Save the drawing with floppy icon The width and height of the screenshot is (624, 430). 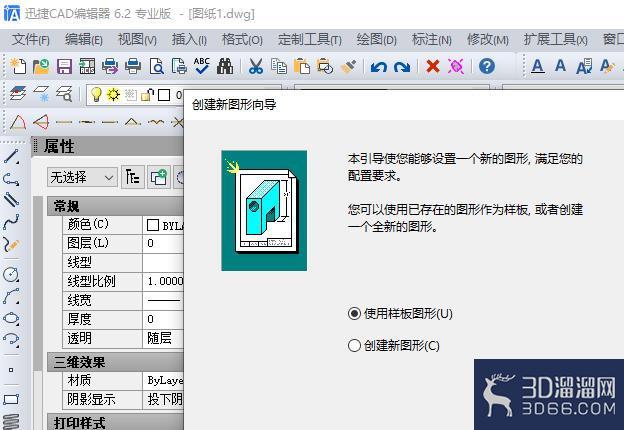tap(64, 66)
